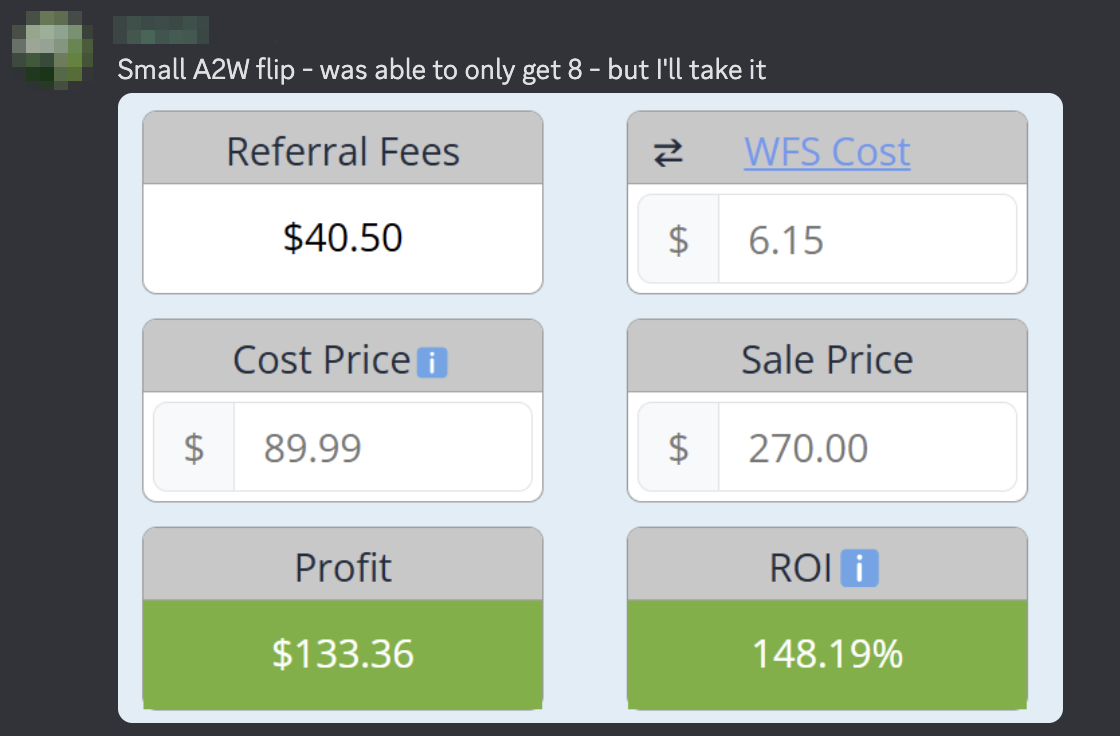The image size is (1120, 736).
Task: Click the Profit header label
Action: 343,568
